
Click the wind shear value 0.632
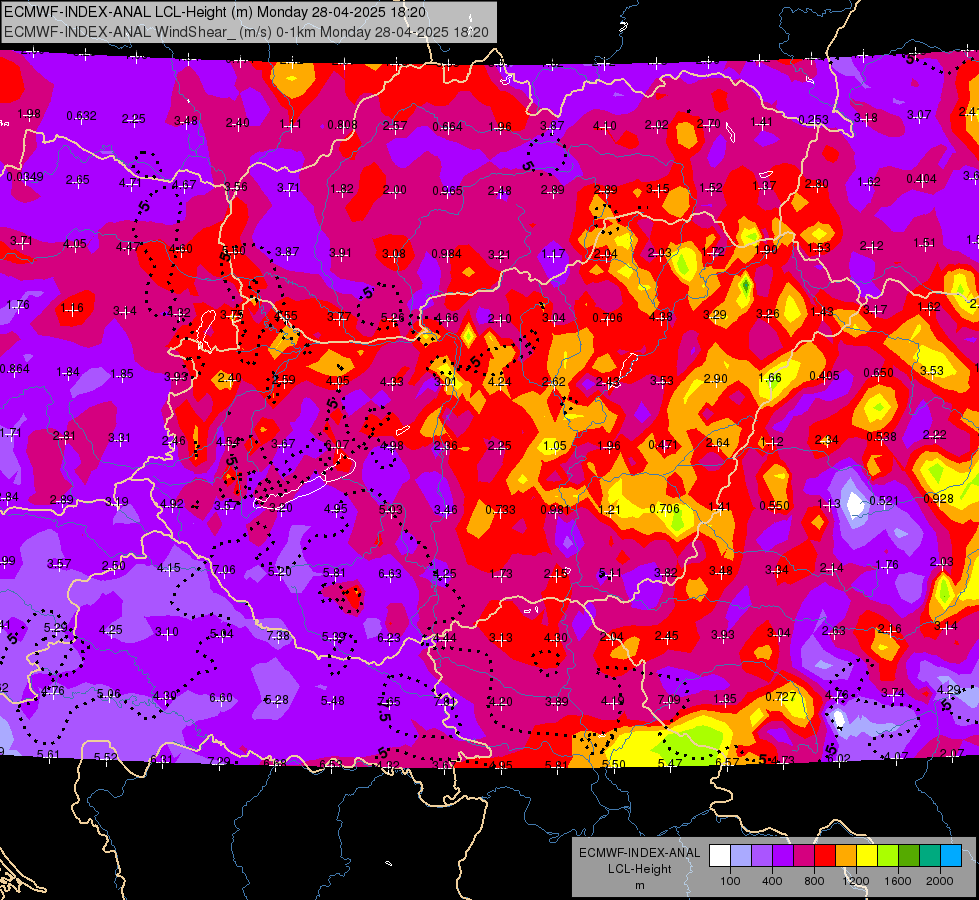[x=81, y=116]
